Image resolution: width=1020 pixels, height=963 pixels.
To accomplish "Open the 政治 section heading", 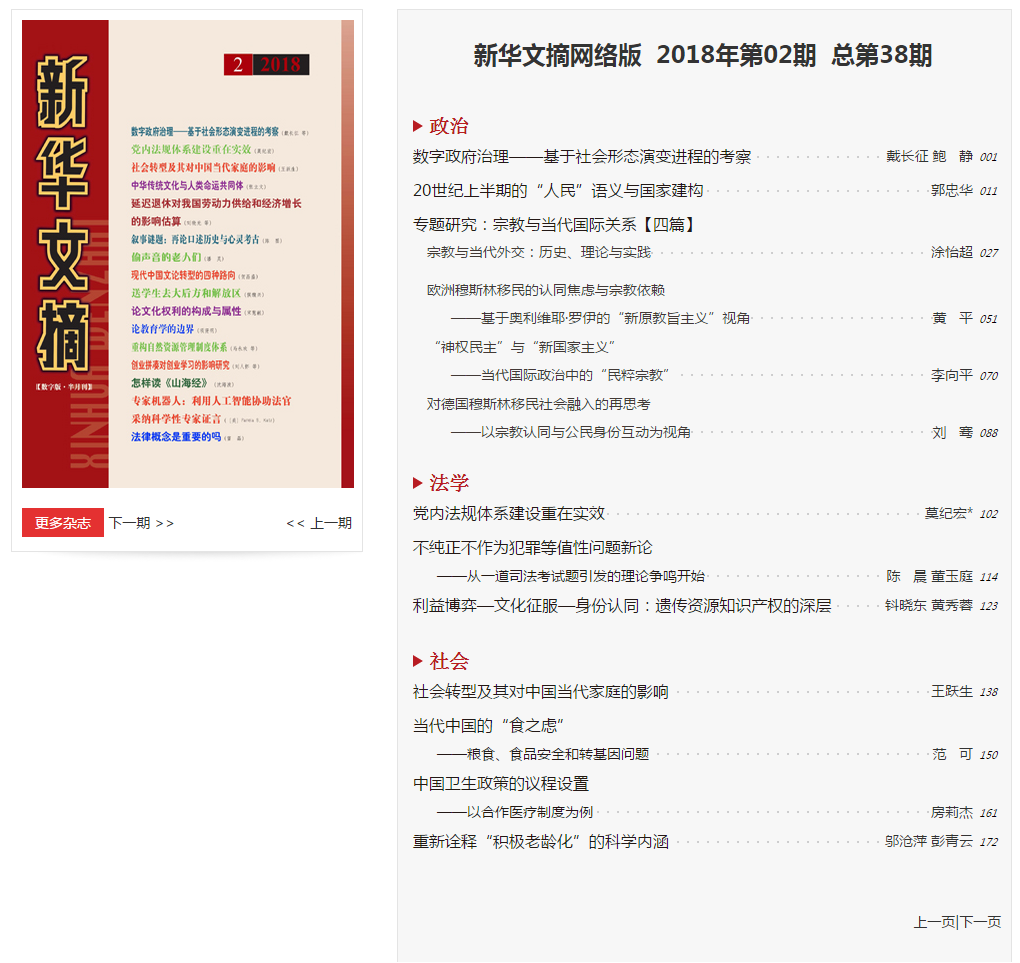I will (x=449, y=126).
